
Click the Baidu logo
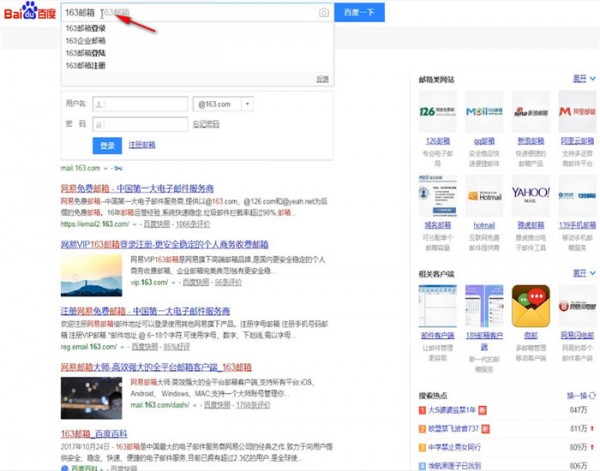coord(30,11)
